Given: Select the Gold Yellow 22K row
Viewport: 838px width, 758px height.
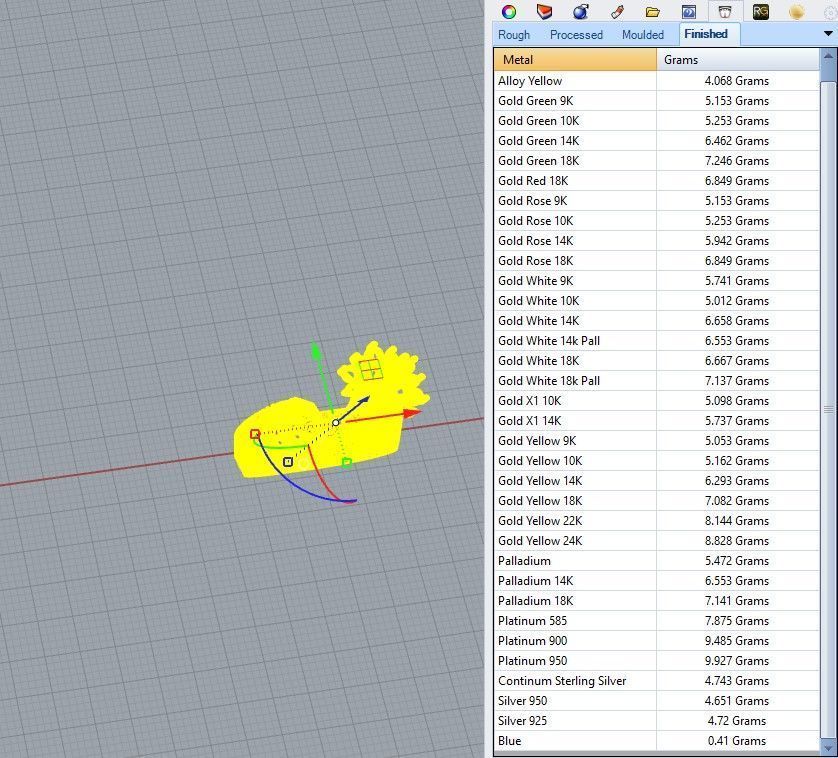Looking at the screenshot, I should pyautogui.click(x=656, y=521).
